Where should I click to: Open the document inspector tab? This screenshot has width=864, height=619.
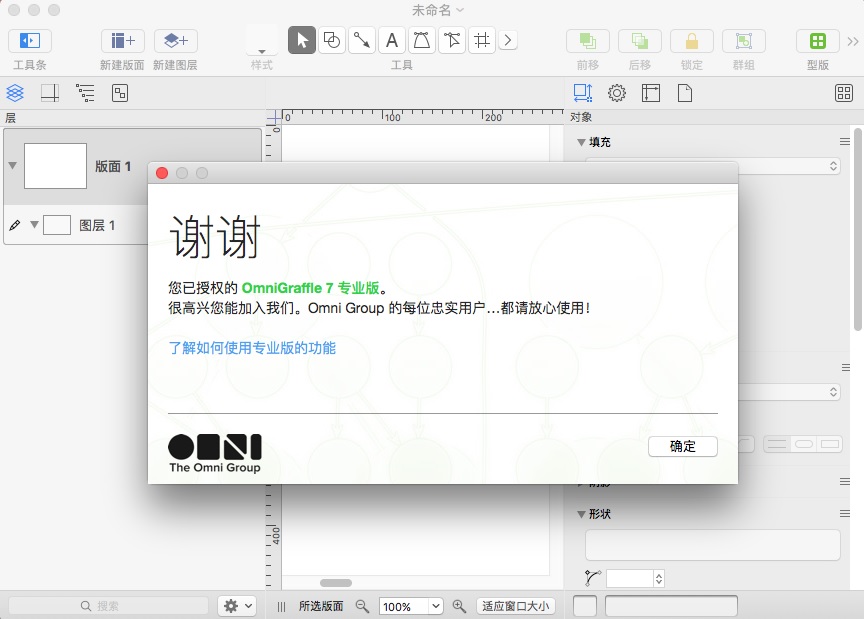pyautogui.click(x=685, y=93)
